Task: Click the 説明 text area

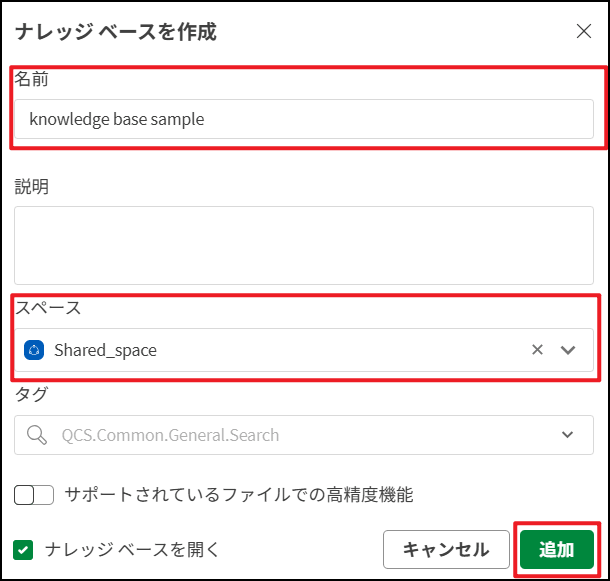Action: (304, 245)
